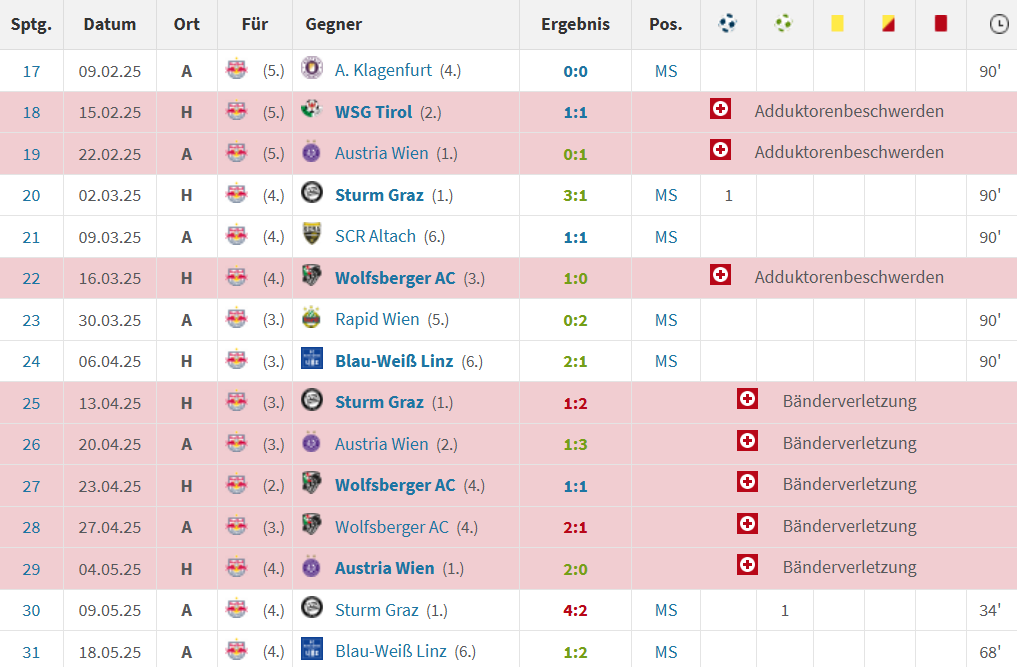The image size is (1017, 667).
Task: Click the red card column icon
Action: (x=941, y=24)
